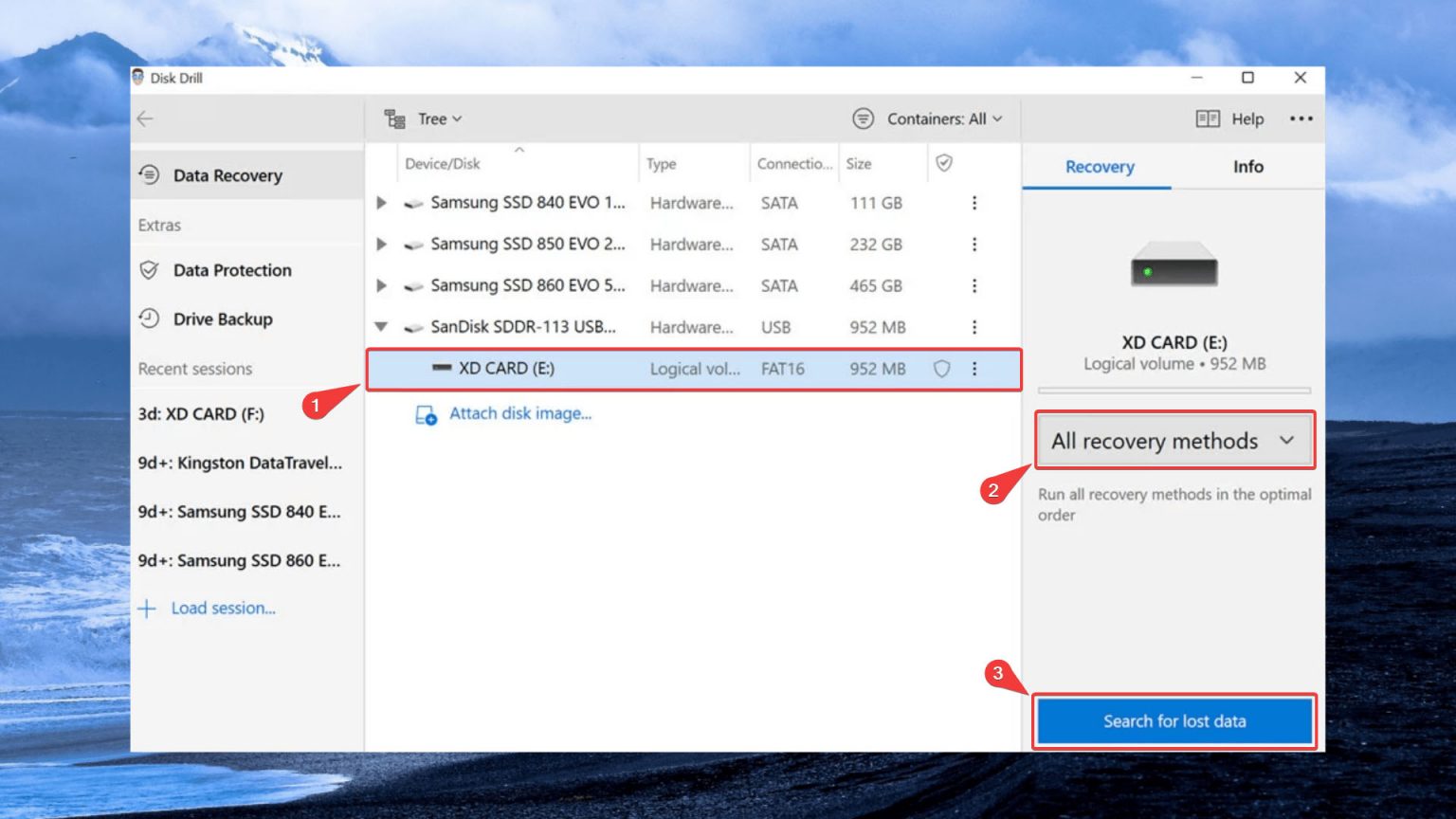Screen dimensions: 1456x819
Task: Click the volume icon of XD CARD (E:)
Action: pyautogui.click(x=442, y=368)
